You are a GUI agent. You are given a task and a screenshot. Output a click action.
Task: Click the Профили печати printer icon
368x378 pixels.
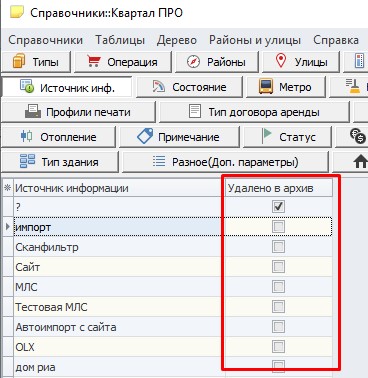(33, 112)
